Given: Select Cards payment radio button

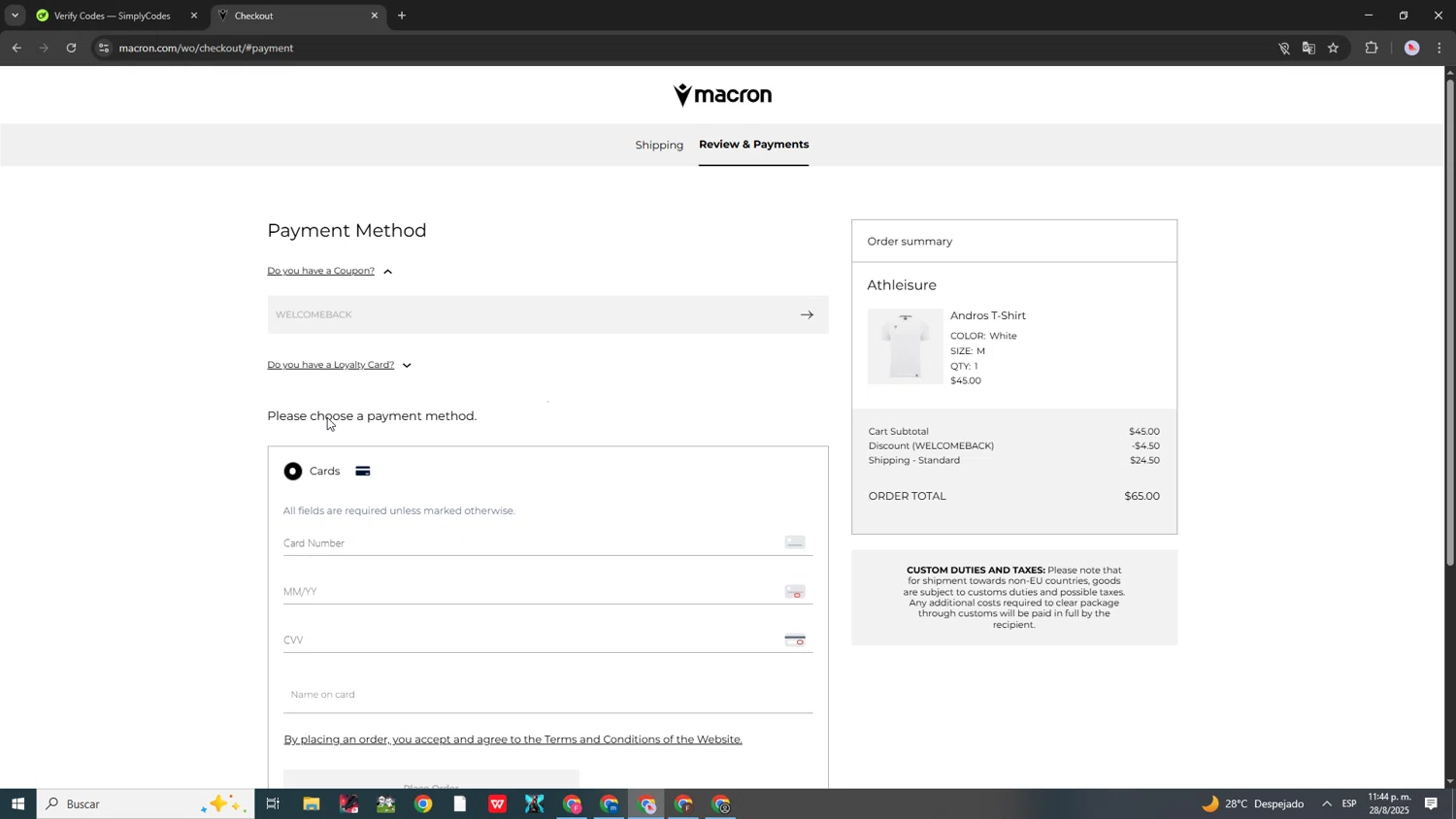Looking at the screenshot, I should pyautogui.click(x=293, y=472).
